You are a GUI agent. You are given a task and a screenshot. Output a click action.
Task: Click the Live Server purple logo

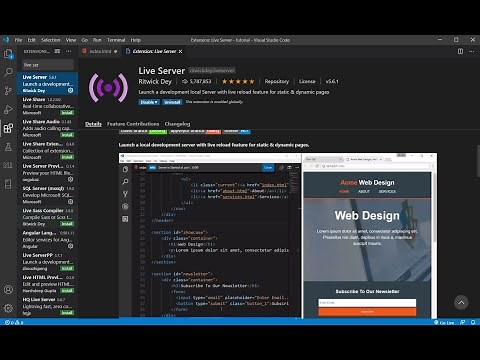click(x=108, y=88)
